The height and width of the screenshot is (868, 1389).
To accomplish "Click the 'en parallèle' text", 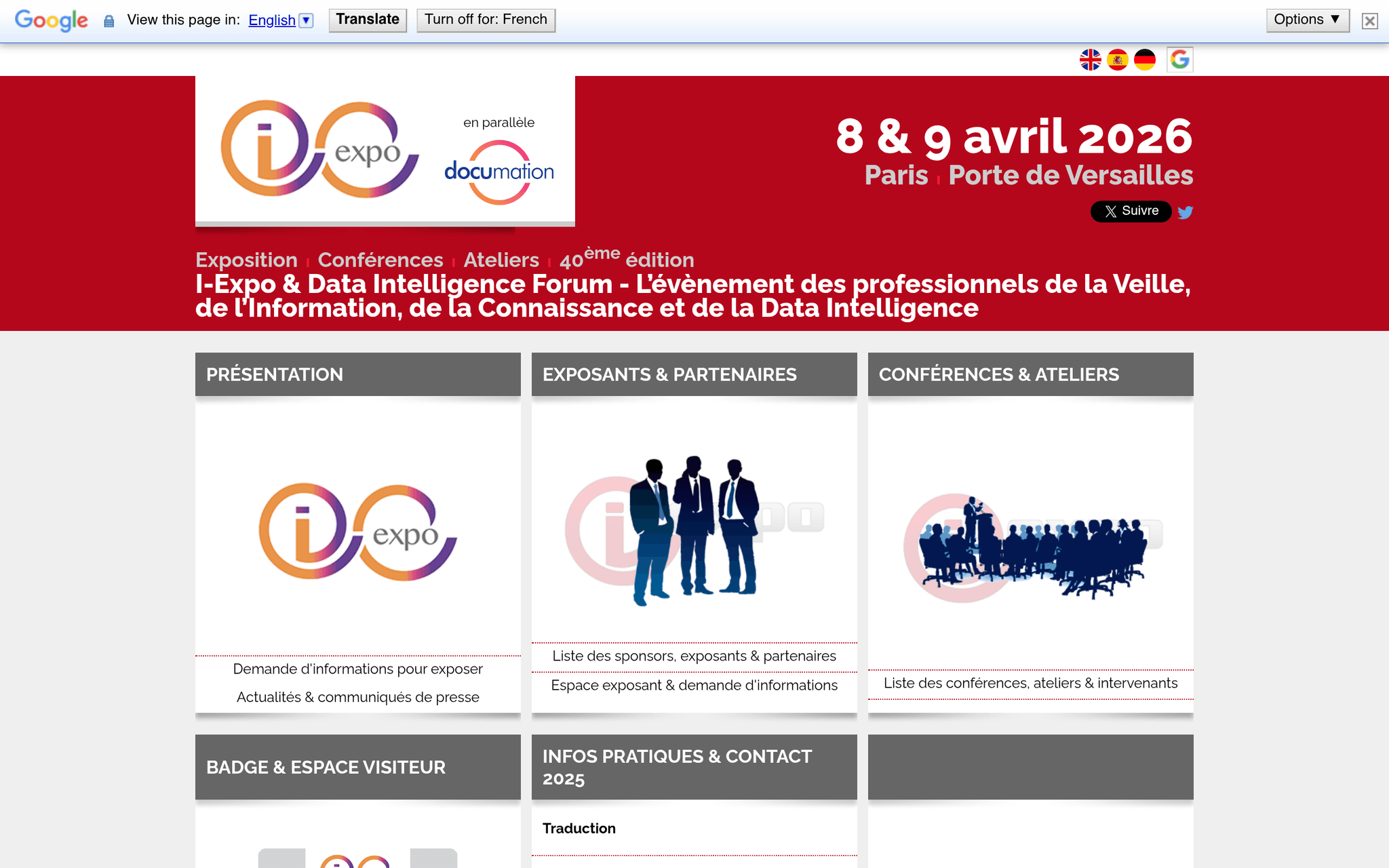I will point(499,123).
